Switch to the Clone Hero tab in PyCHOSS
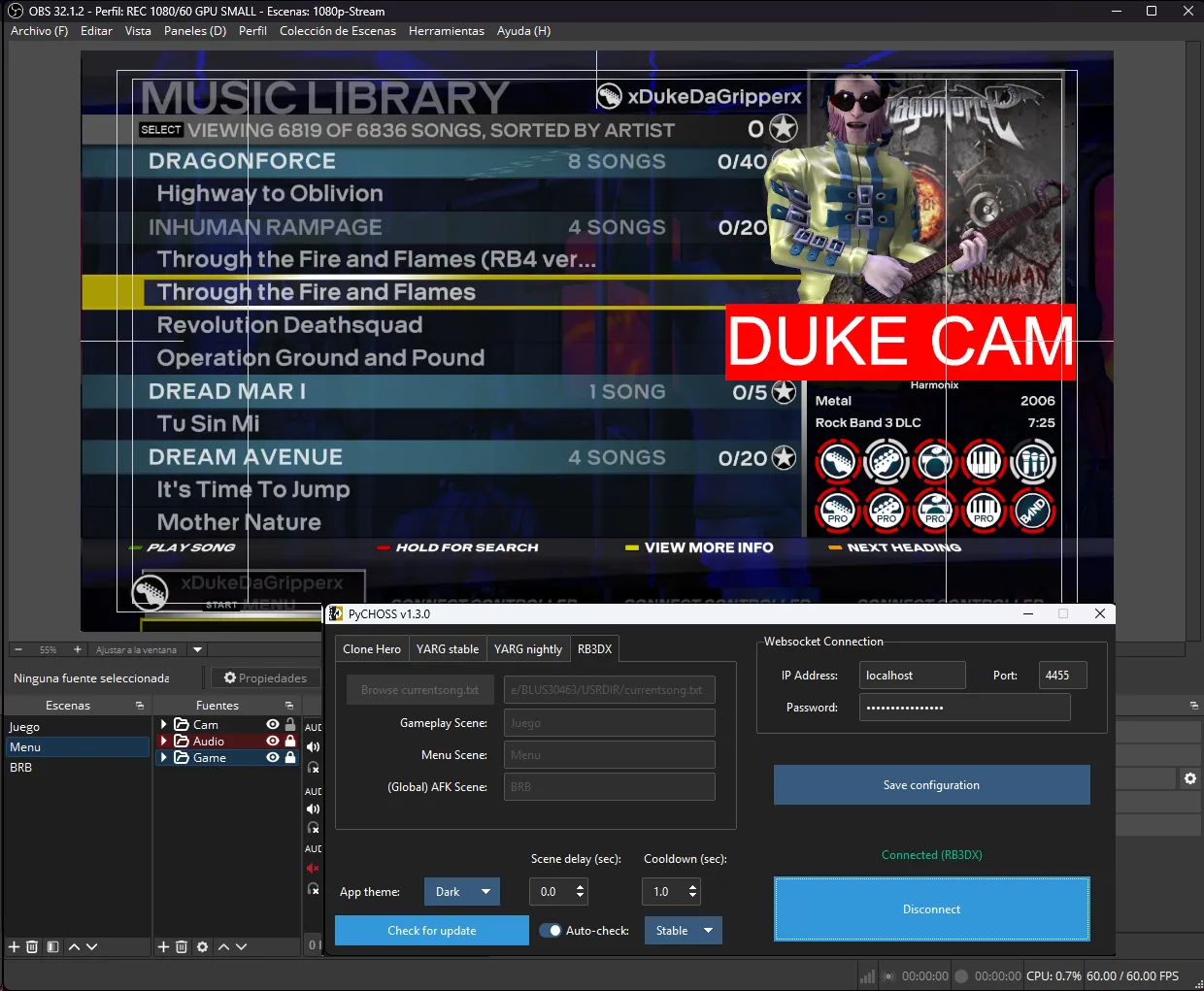1204x991 pixels. tap(372, 649)
